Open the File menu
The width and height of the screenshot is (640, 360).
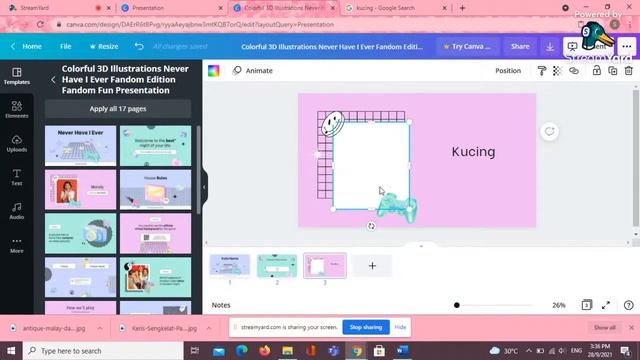click(x=65, y=46)
